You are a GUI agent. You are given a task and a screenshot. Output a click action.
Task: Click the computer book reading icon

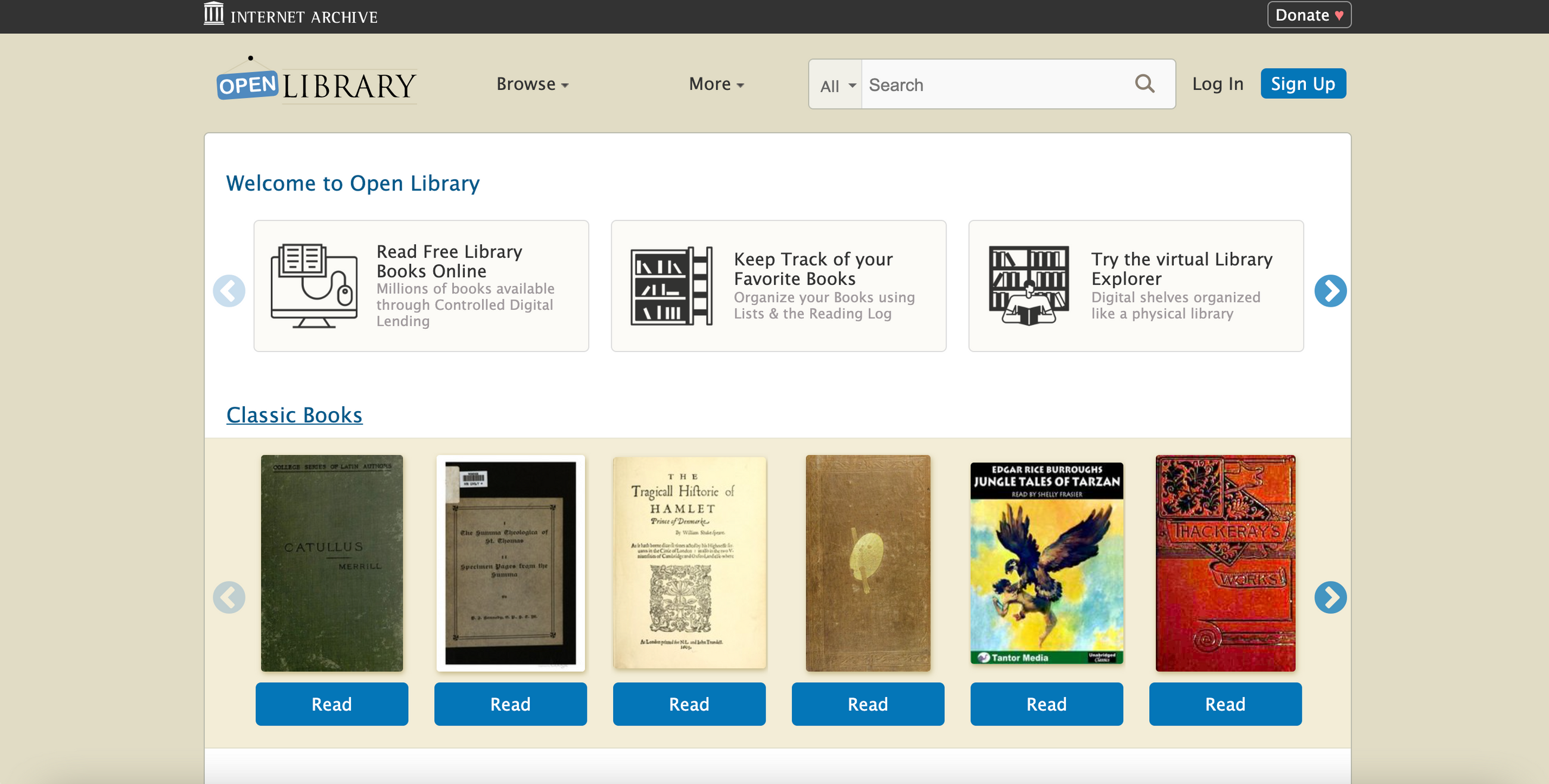tap(313, 285)
